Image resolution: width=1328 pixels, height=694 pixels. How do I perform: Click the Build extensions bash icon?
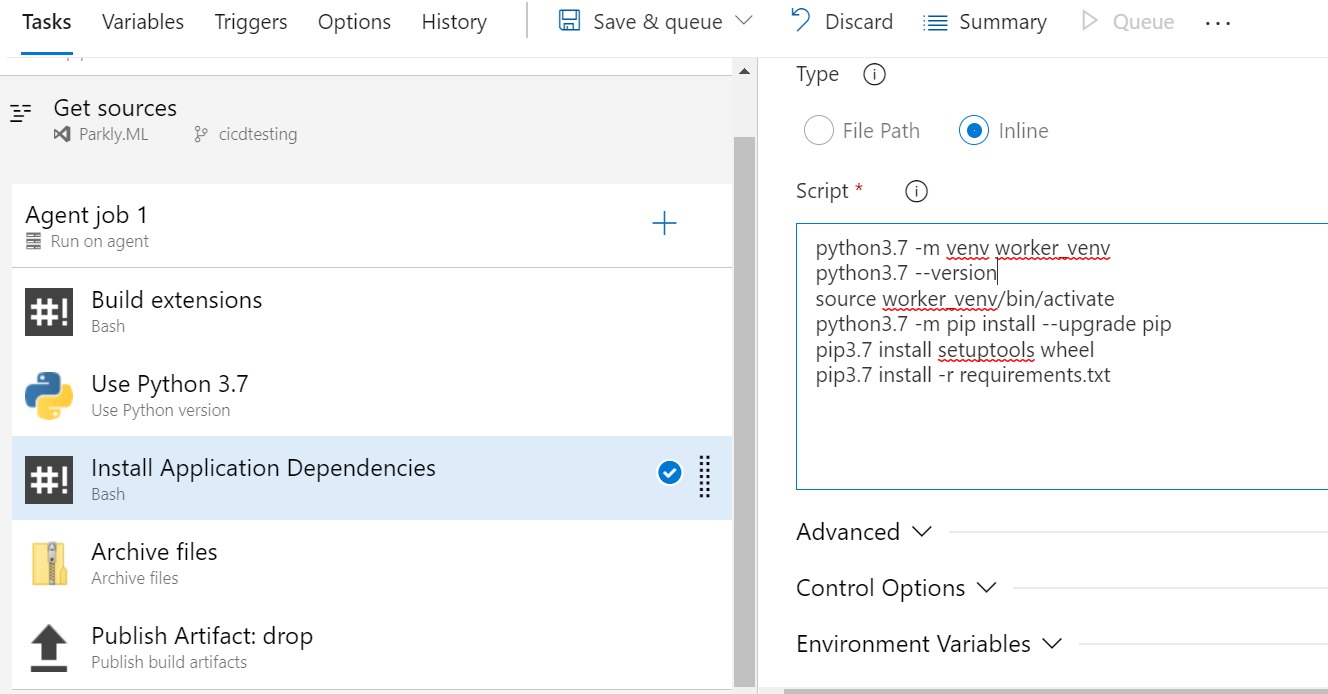coord(49,312)
